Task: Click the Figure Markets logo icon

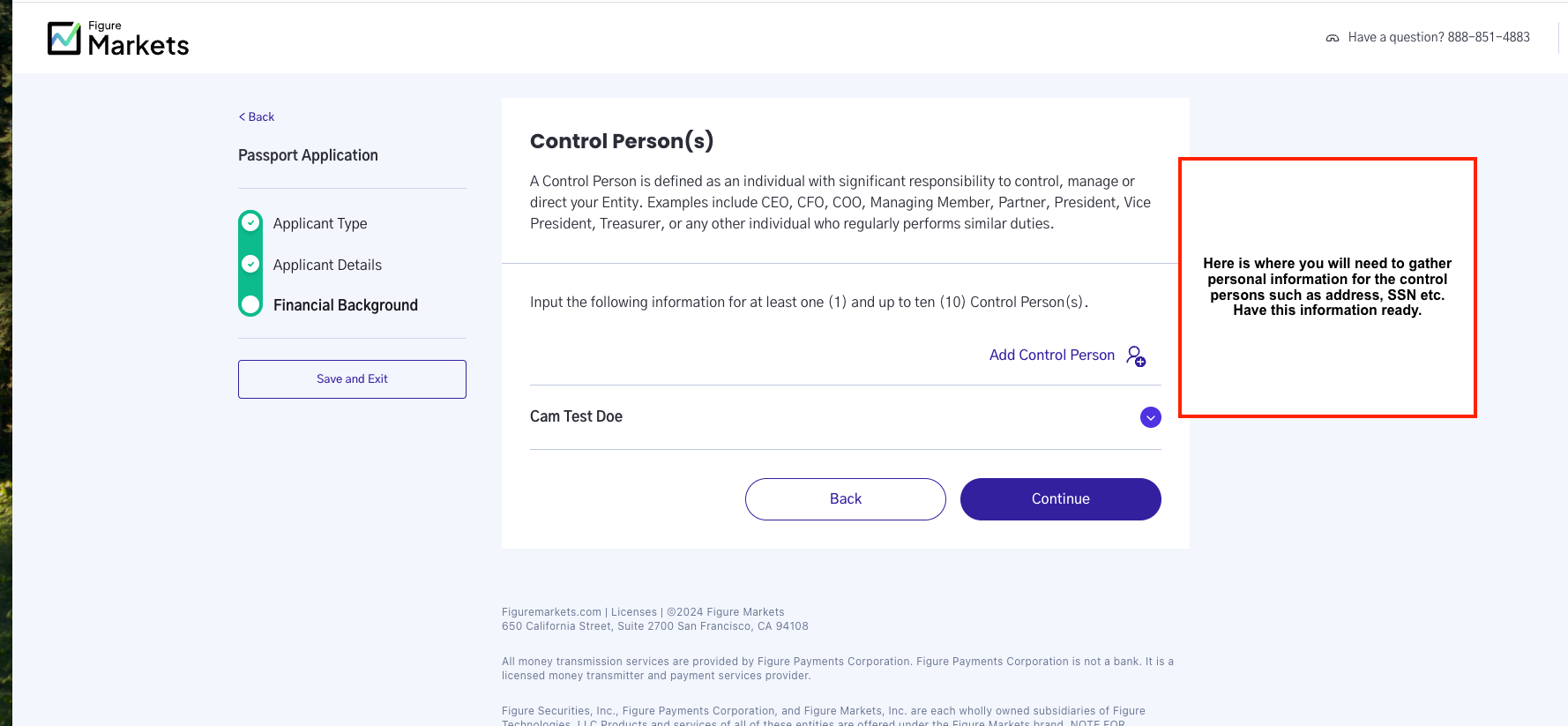Action: coord(64,38)
